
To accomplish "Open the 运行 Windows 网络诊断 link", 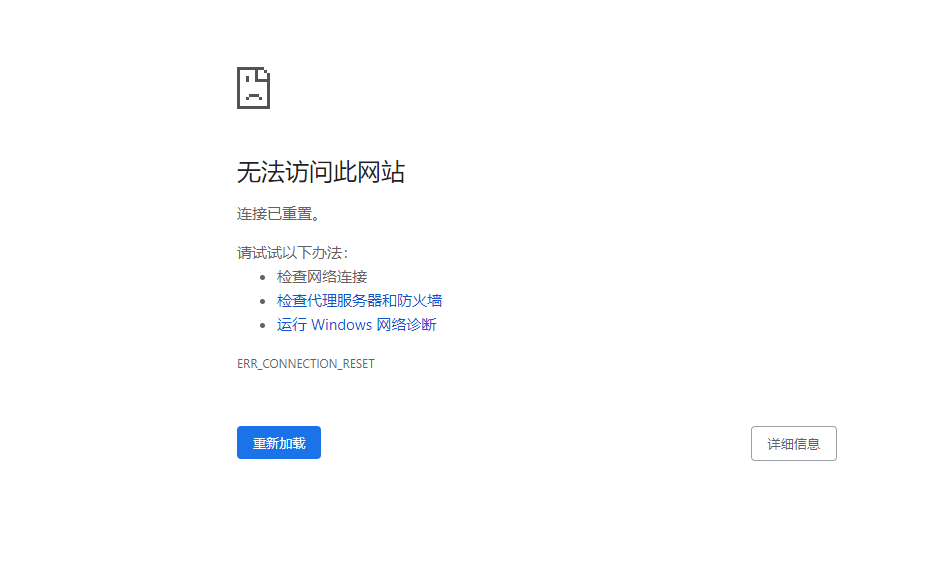I will coord(356,325).
